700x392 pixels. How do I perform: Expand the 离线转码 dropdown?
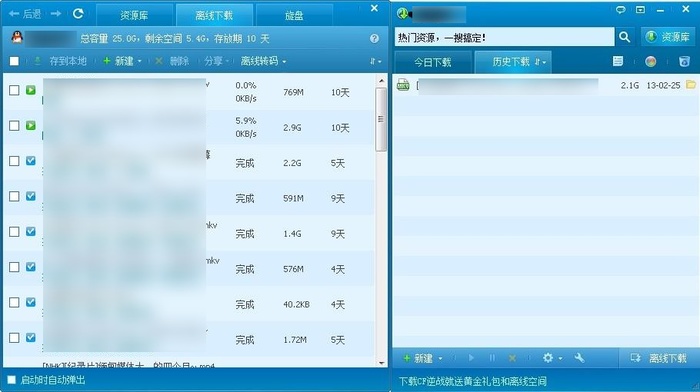pos(263,61)
